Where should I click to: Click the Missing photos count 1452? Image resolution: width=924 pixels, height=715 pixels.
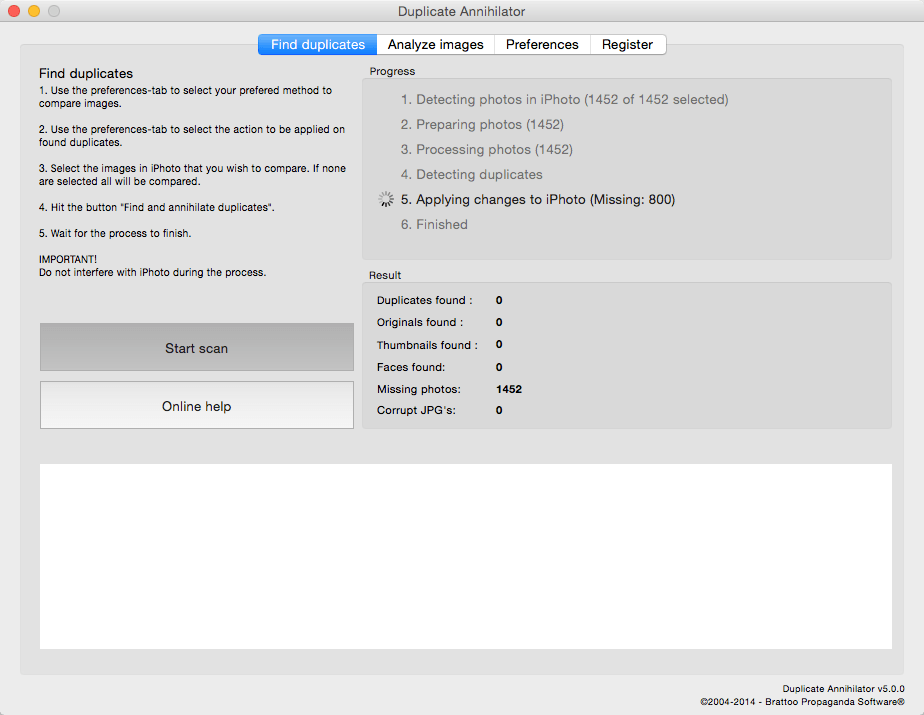[509, 389]
